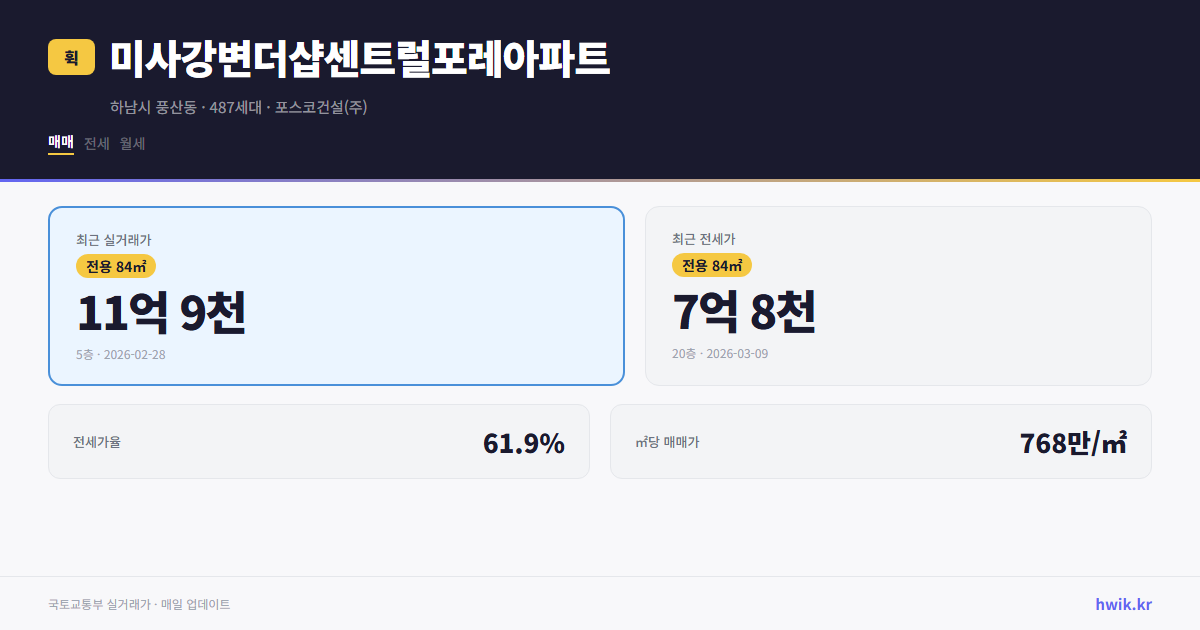Click the 768만/㎡ price per area value
Viewport: 1200px width, 630px height.
click(x=1071, y=441)
